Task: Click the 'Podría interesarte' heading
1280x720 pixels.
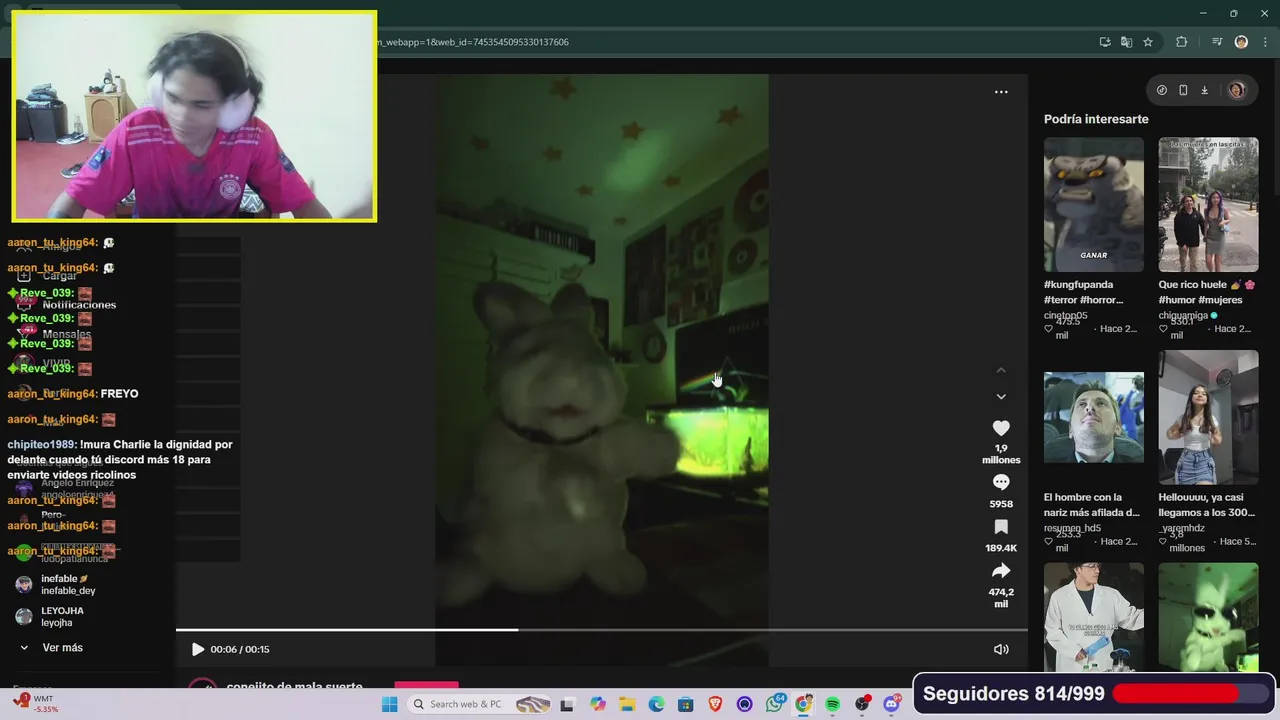Action: click(1096, 119)
